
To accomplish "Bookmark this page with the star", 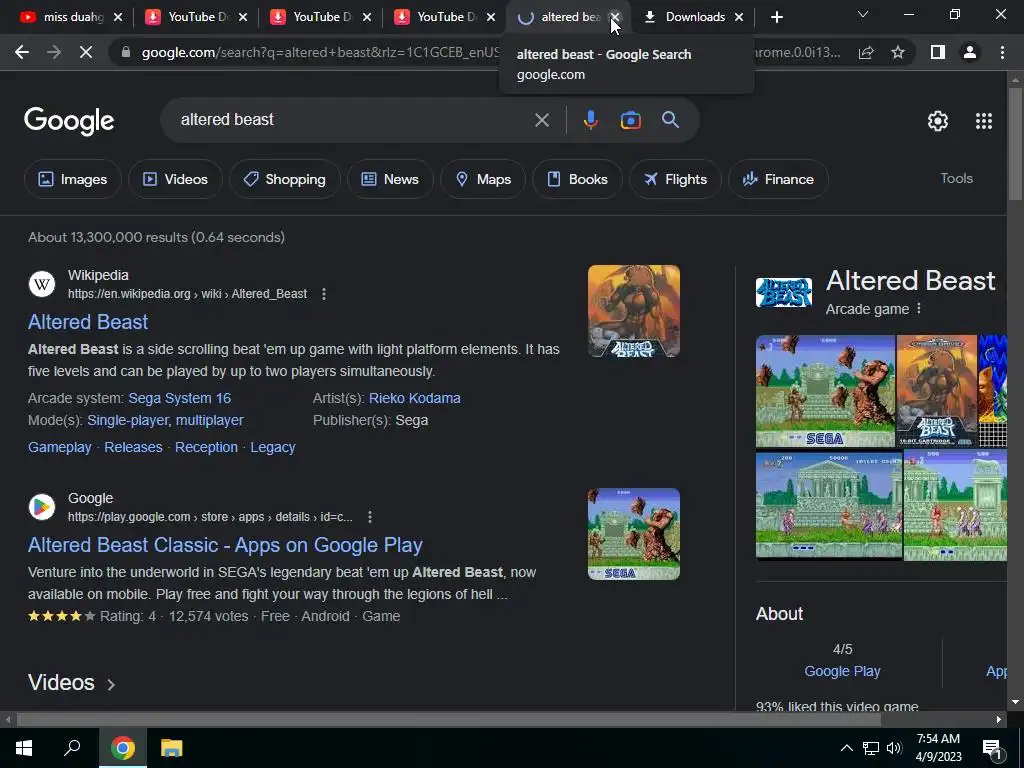I will coord(898,52).
